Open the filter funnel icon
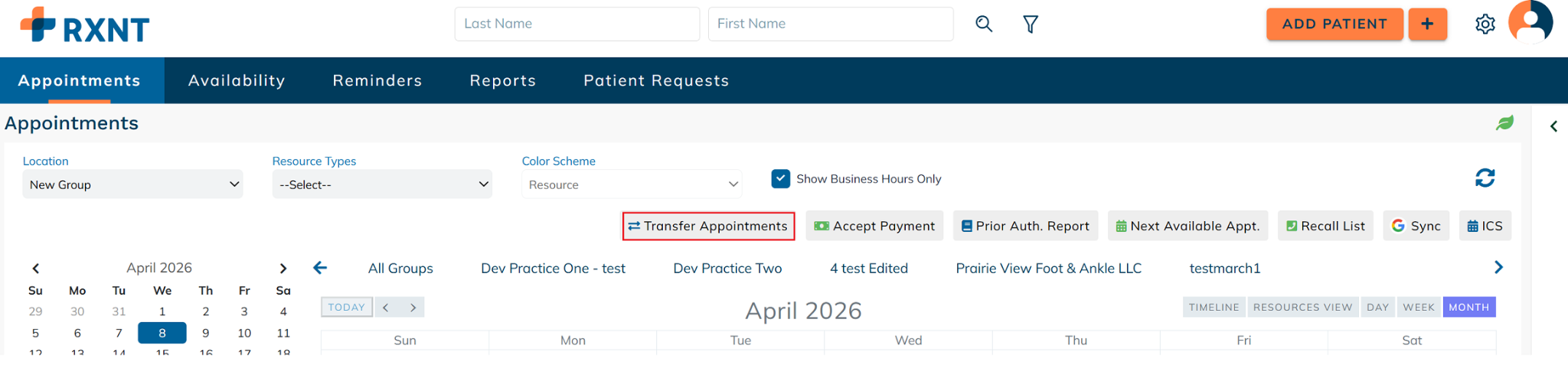Image resolution: width=1568 pixels, height=365 pixels. coord(1031,24)
